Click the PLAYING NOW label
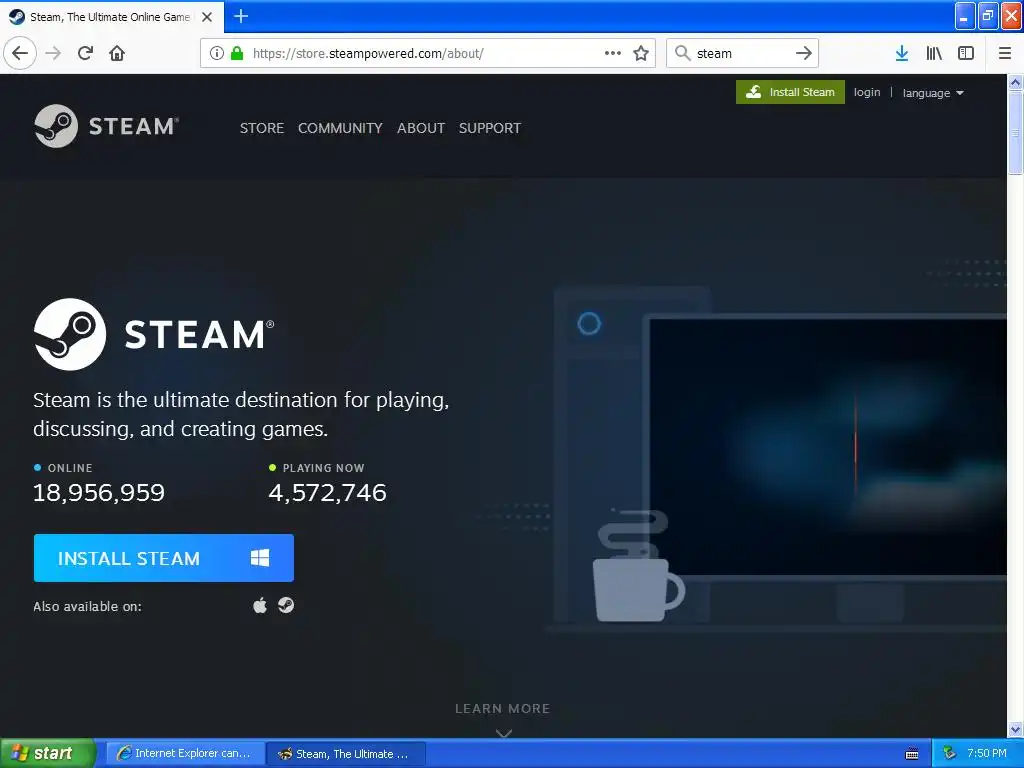The height and width of the screenshot is (768, 1024). point(323,468)
